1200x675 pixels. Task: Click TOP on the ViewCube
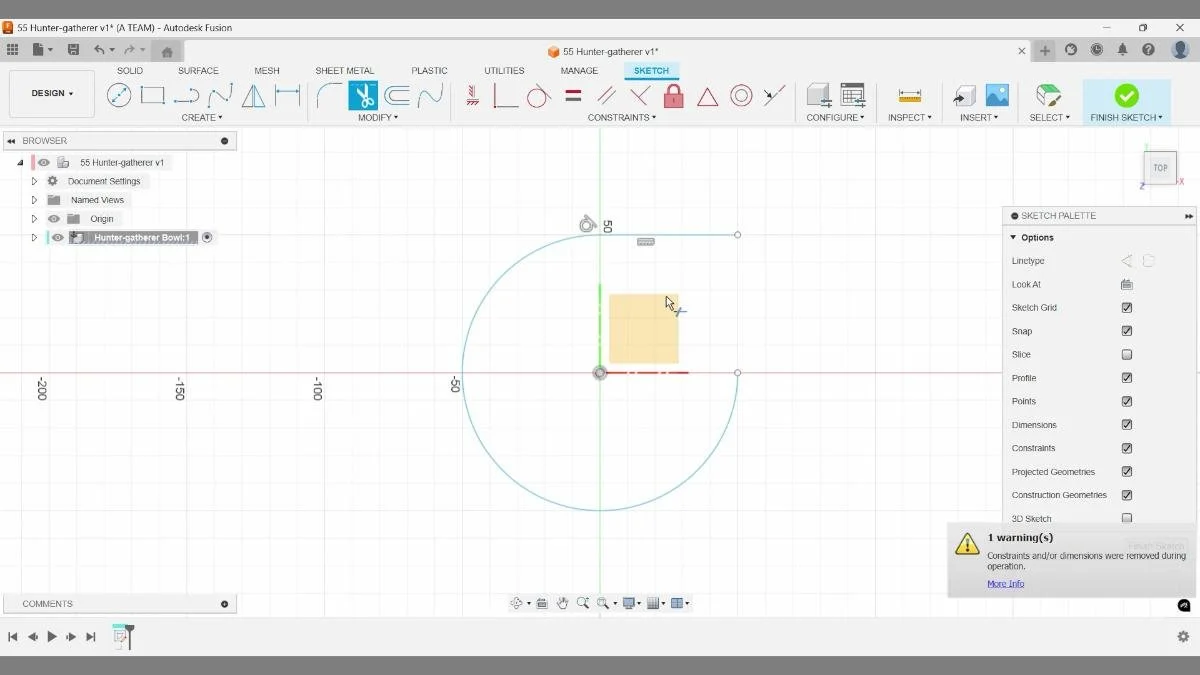tap(1159, 168)
